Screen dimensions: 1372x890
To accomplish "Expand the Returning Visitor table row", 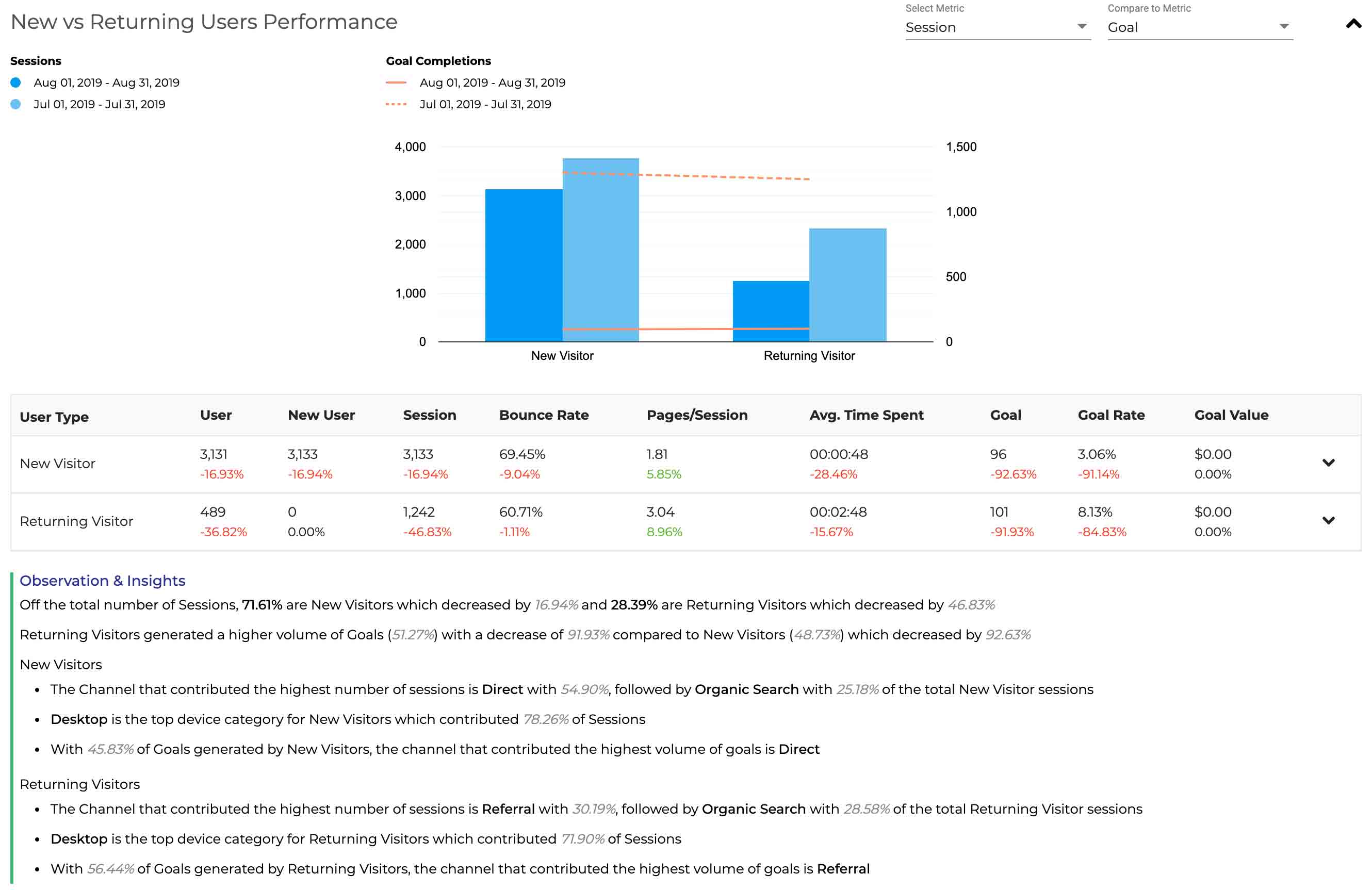I will [x=1328, y=520].
